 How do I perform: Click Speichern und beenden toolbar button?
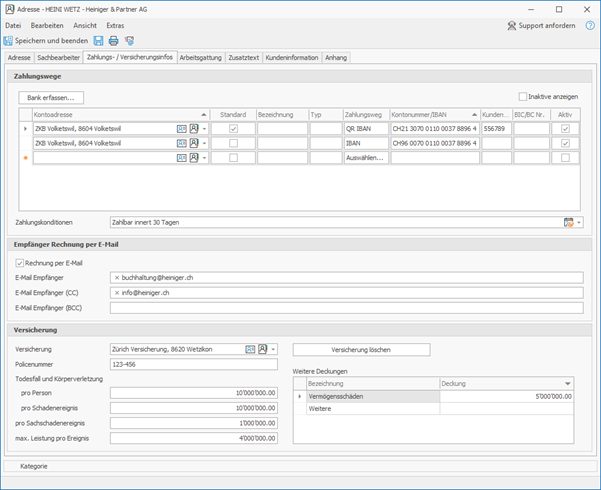pos(46,41)
